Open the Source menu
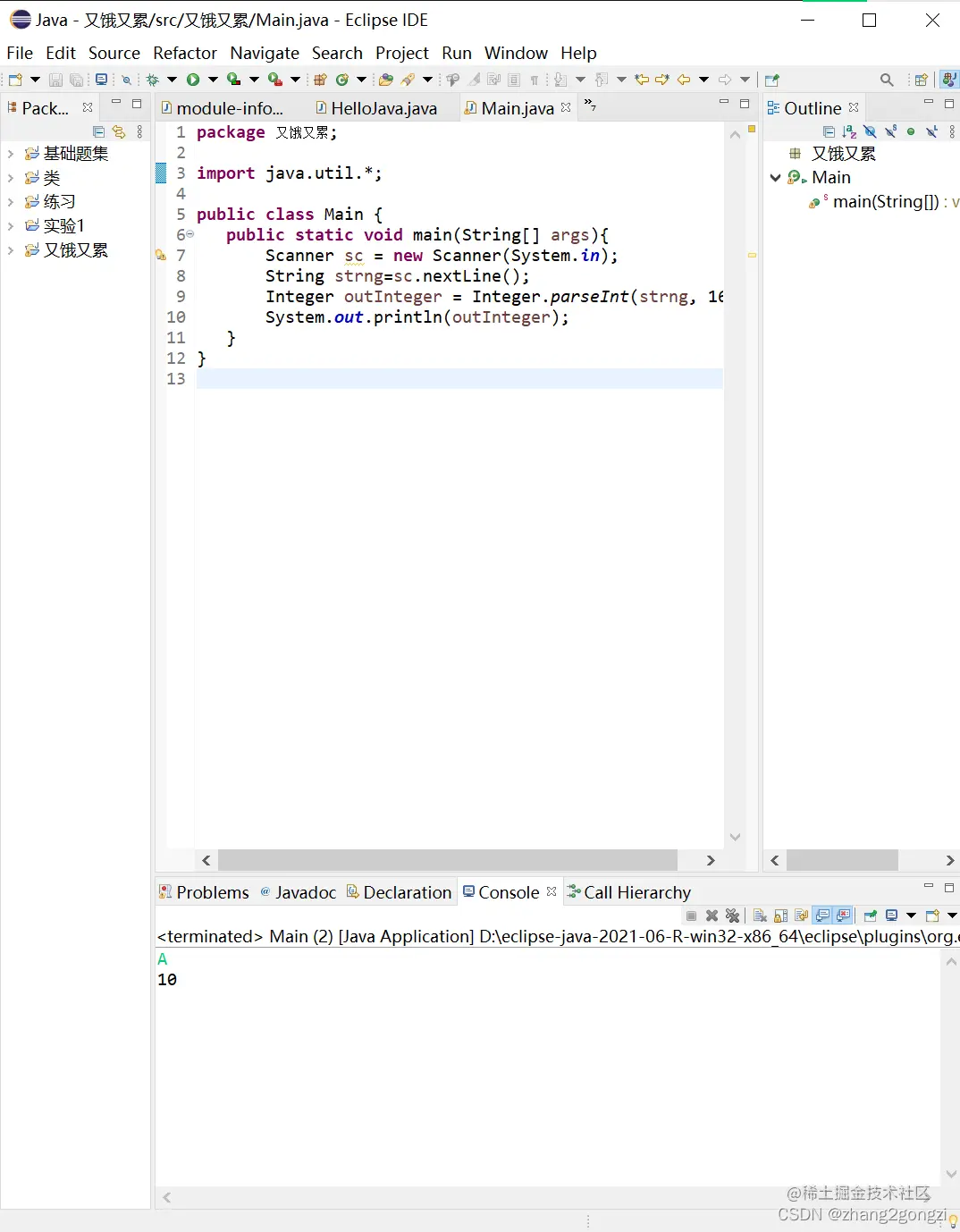 pyautogui.click(x=114, y=53)
